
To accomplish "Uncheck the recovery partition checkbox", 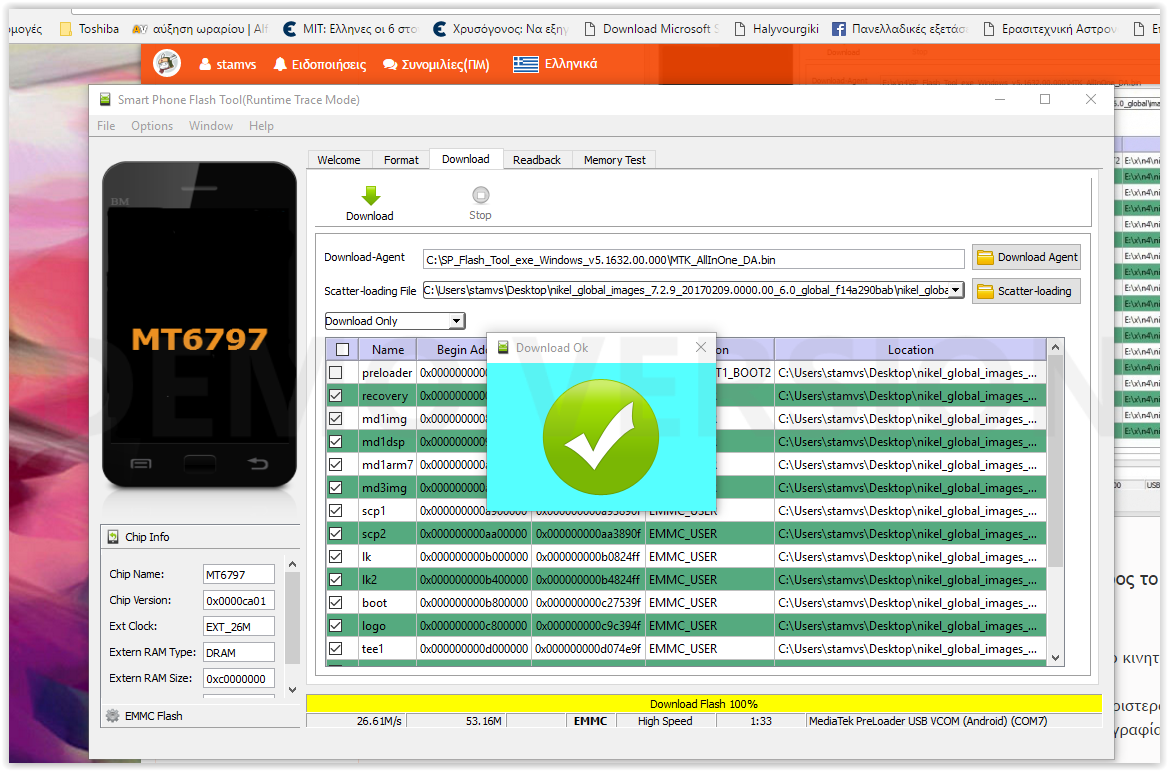I will (x=336, y=396).
